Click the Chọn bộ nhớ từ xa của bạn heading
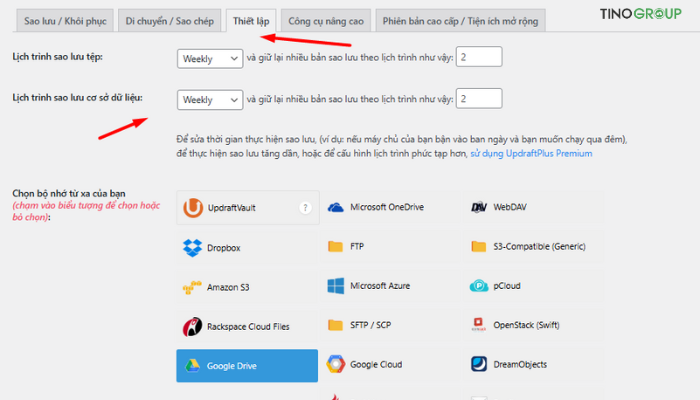The height and width of the screenshot is (400, 700). click(69, 194)
